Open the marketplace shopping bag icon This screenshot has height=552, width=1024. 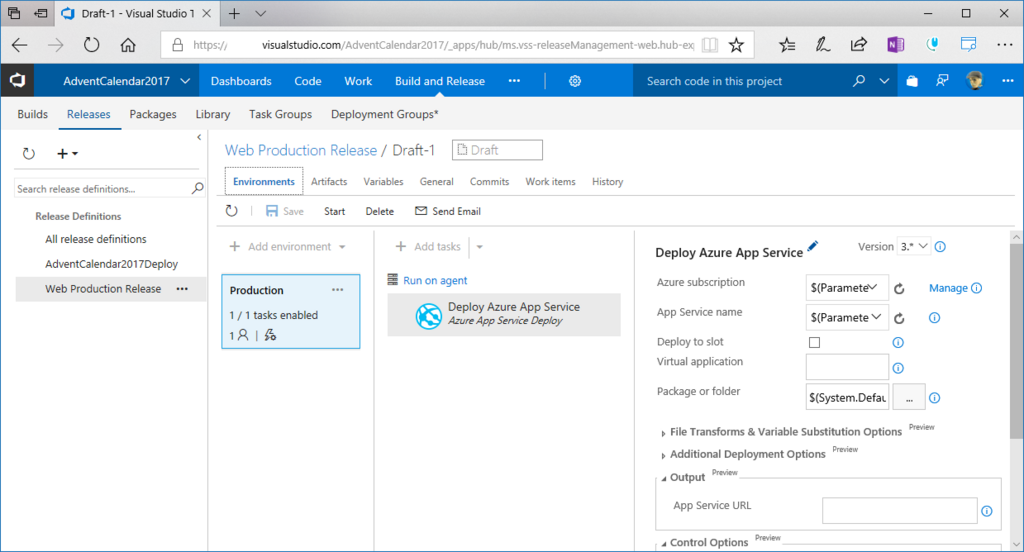click(912, 81)
